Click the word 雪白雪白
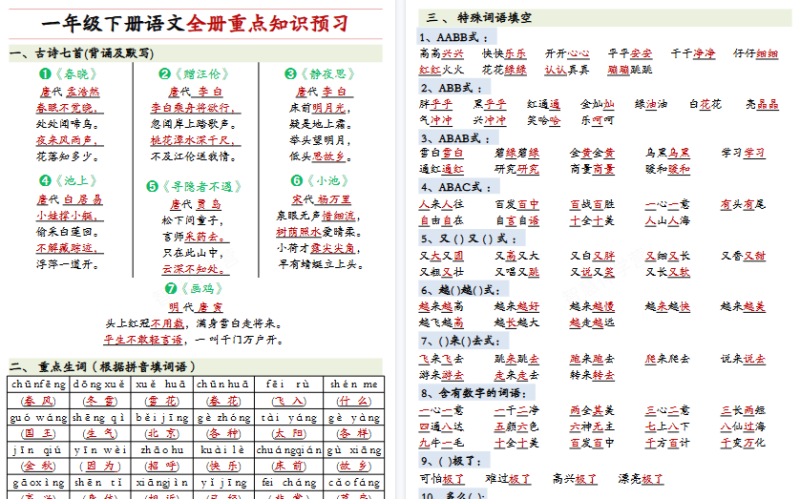Image resolution: width=800 pixels, height=499 pixels. pyautogui.click(x=441, y=153)
